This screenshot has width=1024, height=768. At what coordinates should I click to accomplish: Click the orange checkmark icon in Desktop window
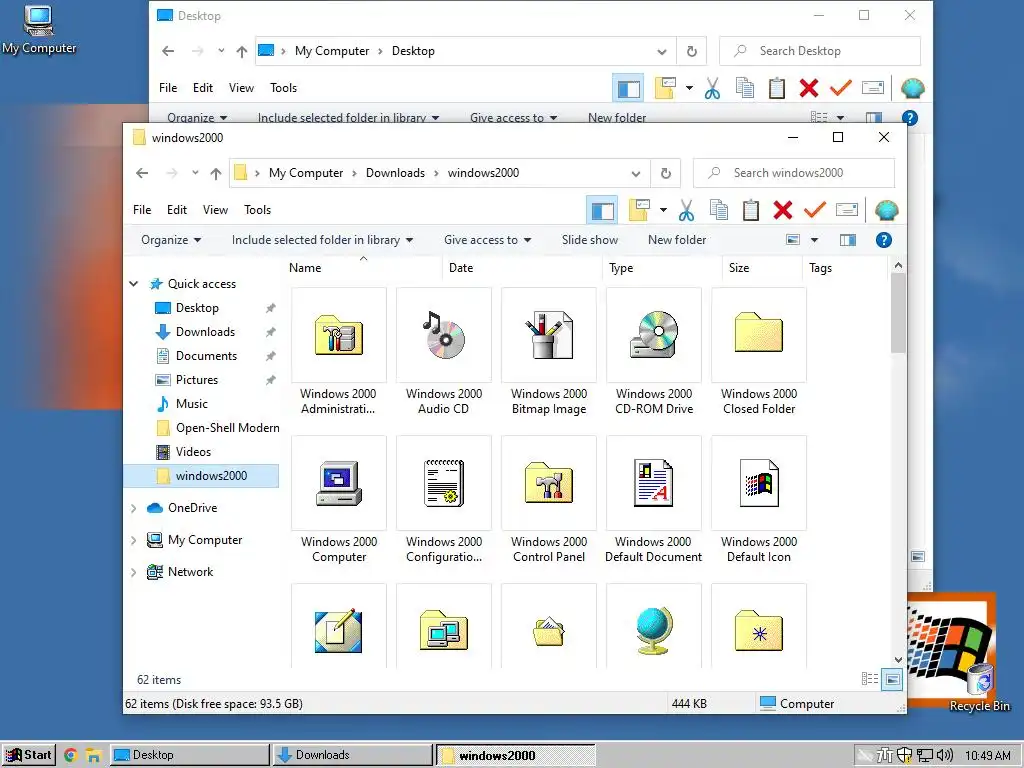click(x=840, y=88)
